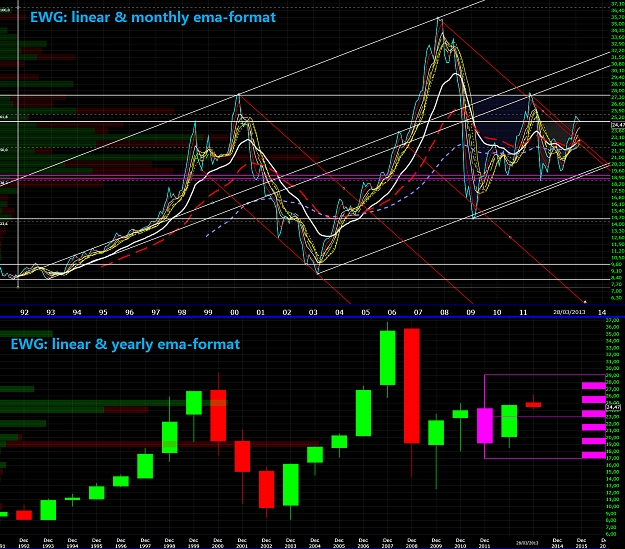Click the 'EWG: linear & monthly ema-format' title

(x=153, y=17)
